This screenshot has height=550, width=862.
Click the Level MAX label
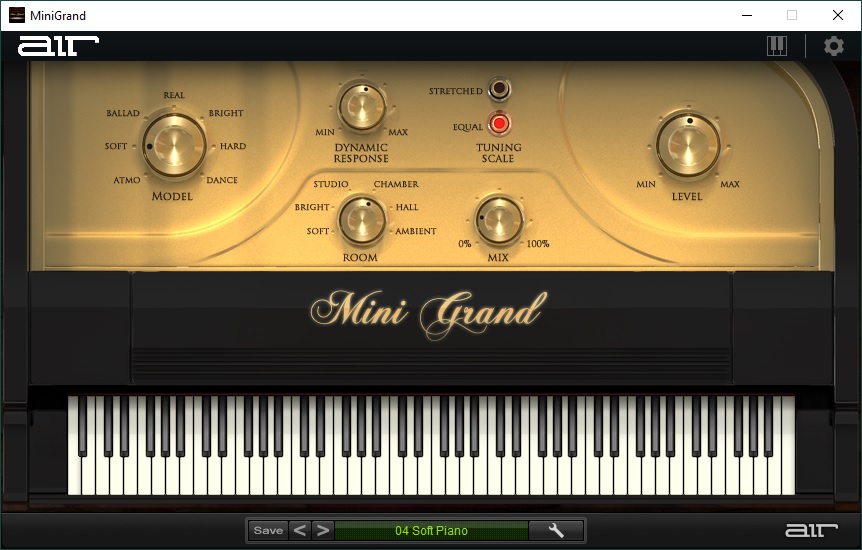(x=730, y=184)
